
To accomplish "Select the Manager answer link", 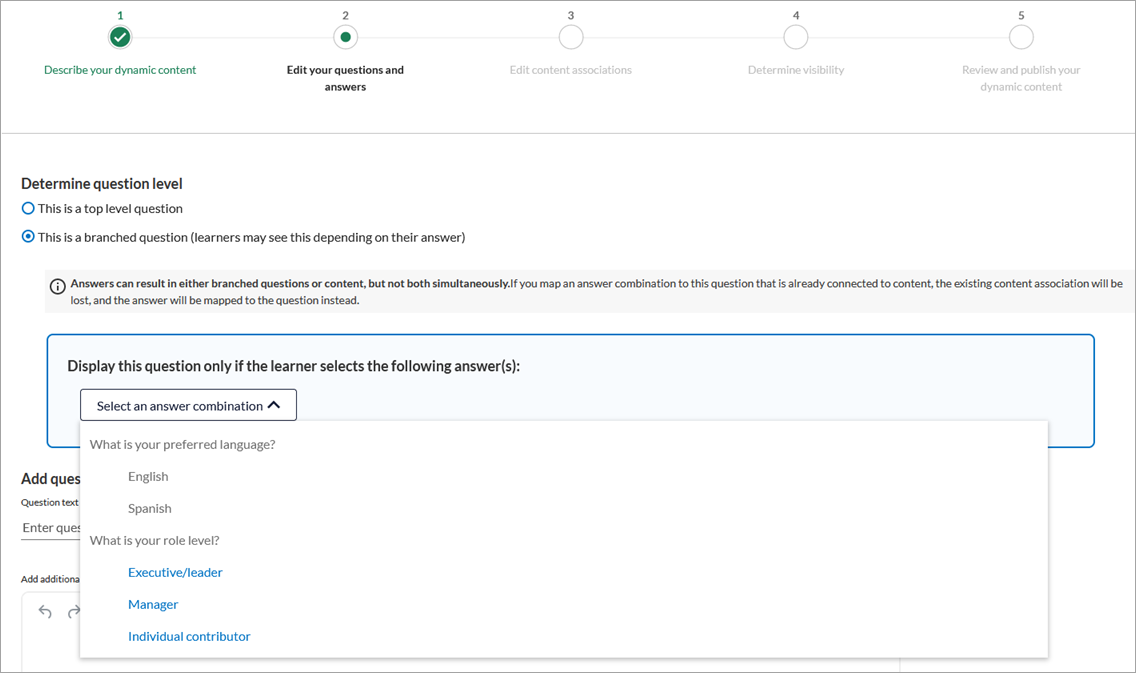I will coord(153,604).
